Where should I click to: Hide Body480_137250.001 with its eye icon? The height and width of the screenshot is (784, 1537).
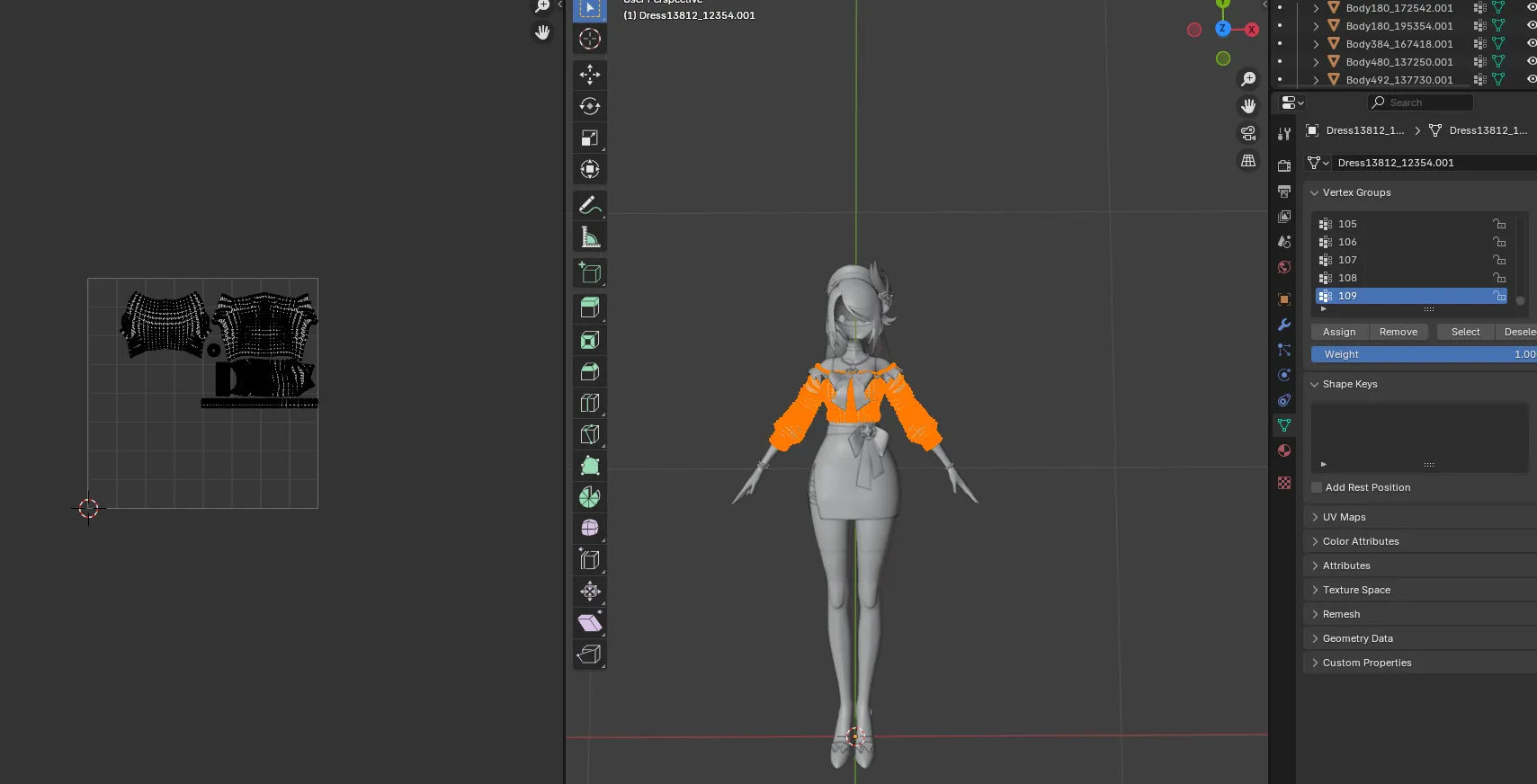click(1531, 61)
